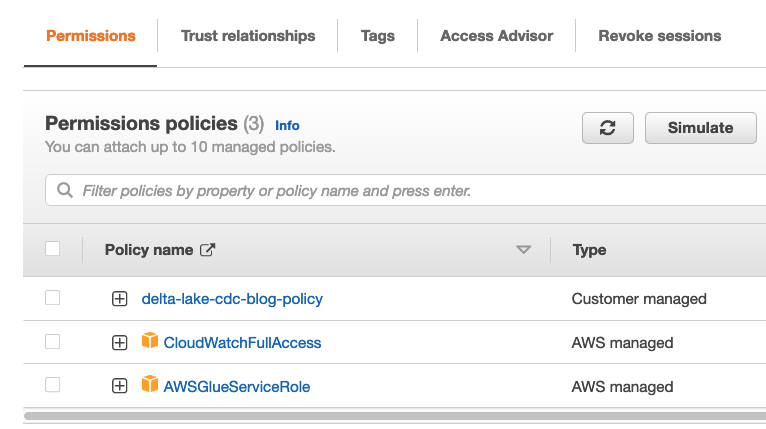
Task: Check the delta-lake-cdc-blog-policy row checkbox
Action: click(53, 298)
